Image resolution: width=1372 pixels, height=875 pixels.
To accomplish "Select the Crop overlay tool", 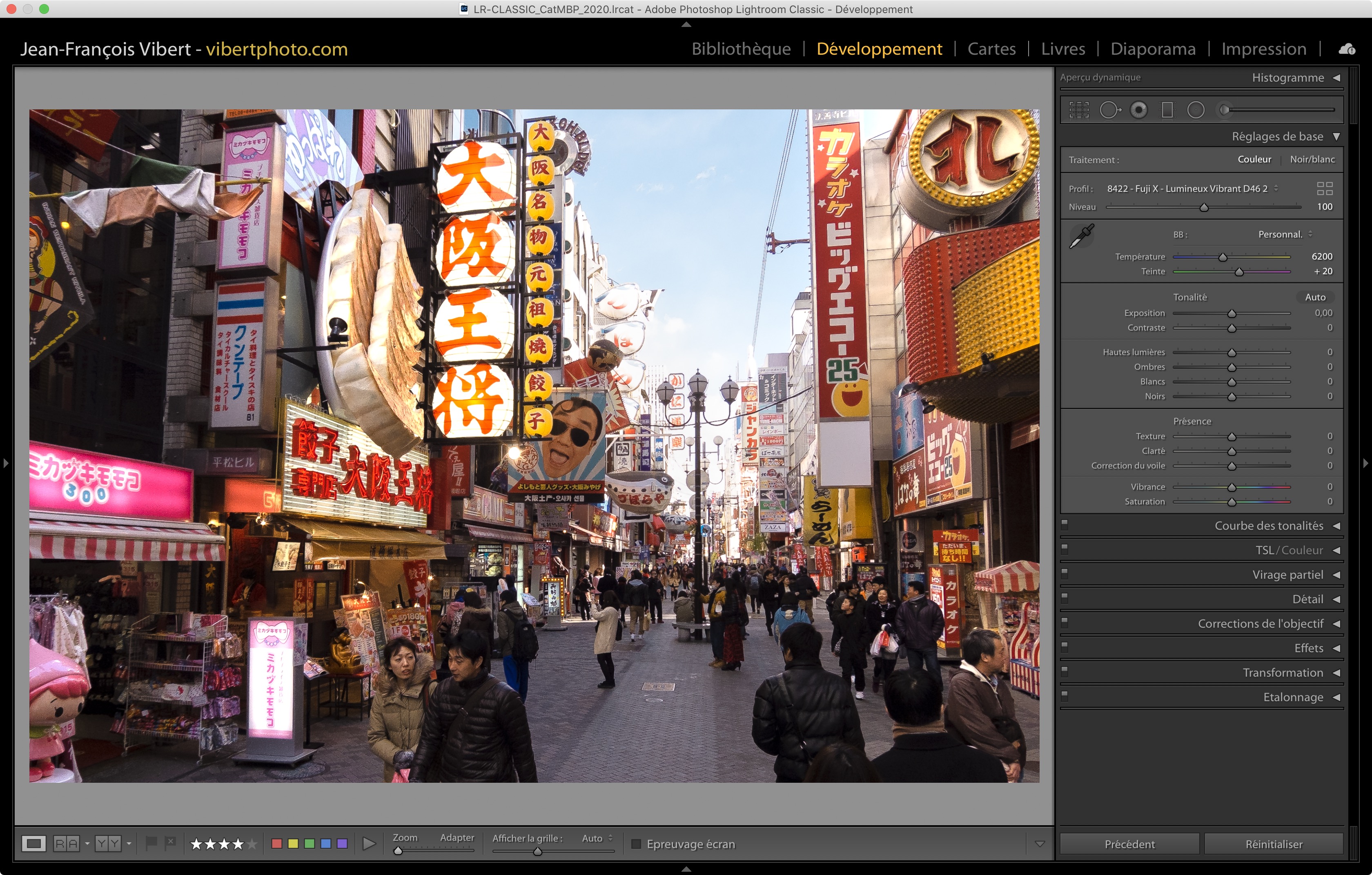I will (x=1078, y=110).
